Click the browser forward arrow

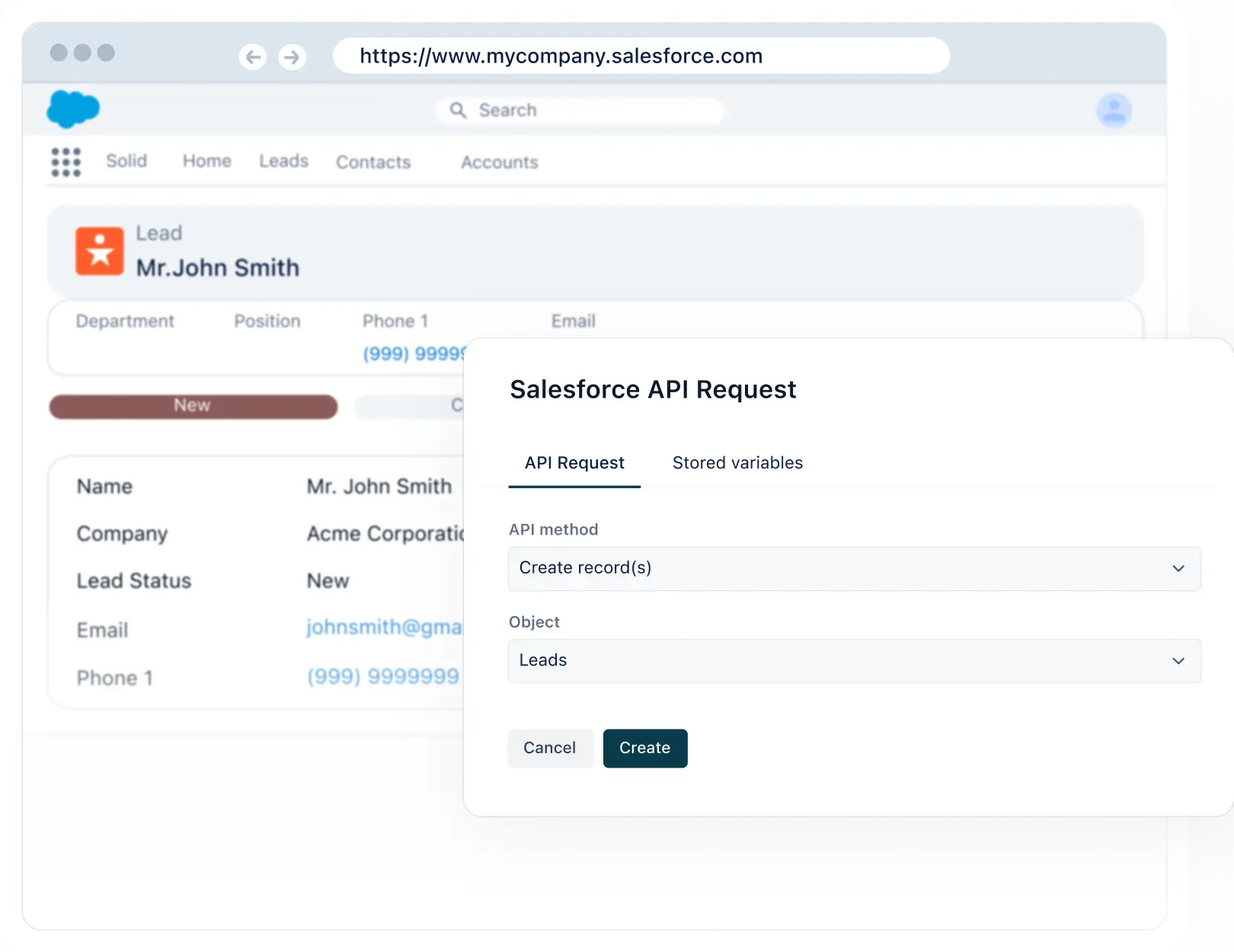(x=293, y=56)
